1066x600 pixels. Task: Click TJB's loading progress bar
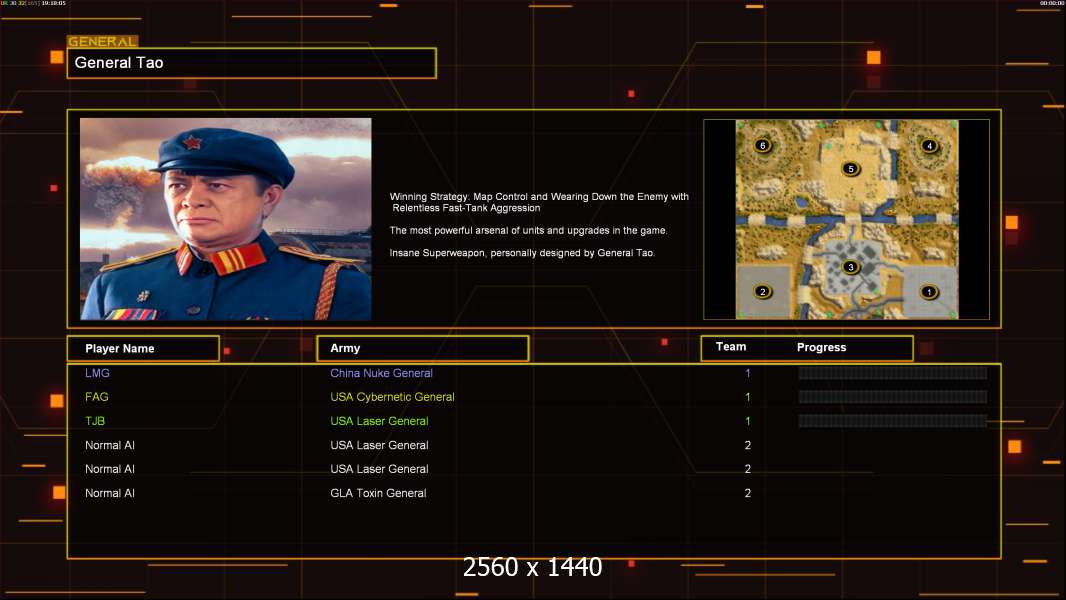click(x=893, y=421)
